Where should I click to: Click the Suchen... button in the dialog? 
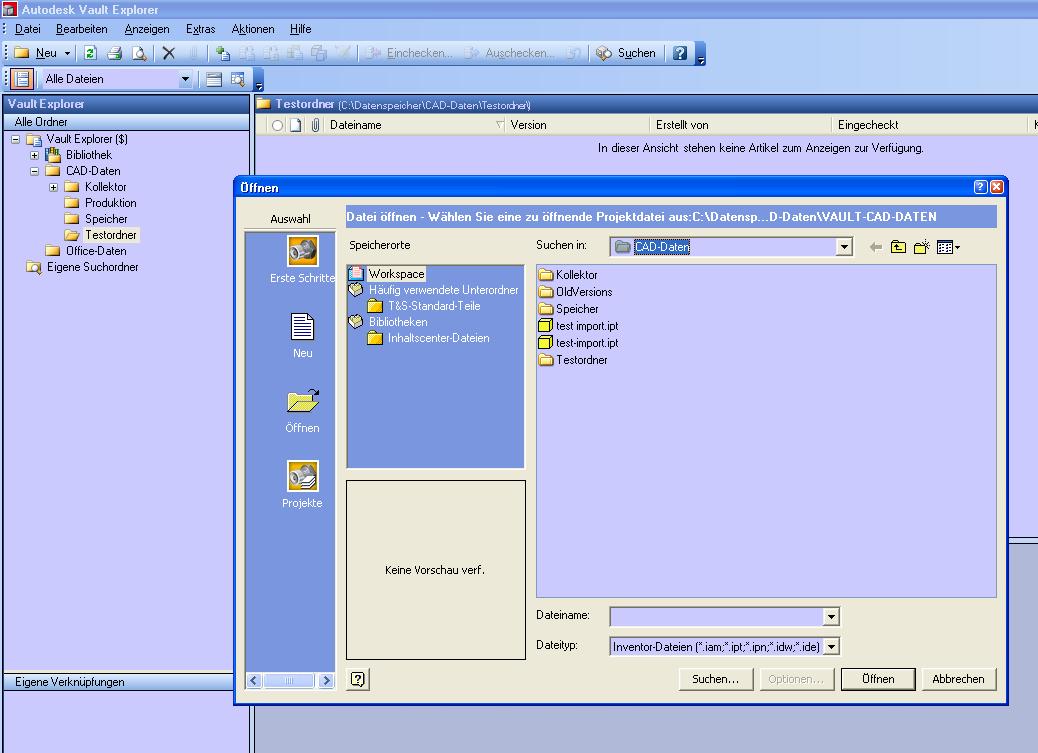[x=716, y=679]
